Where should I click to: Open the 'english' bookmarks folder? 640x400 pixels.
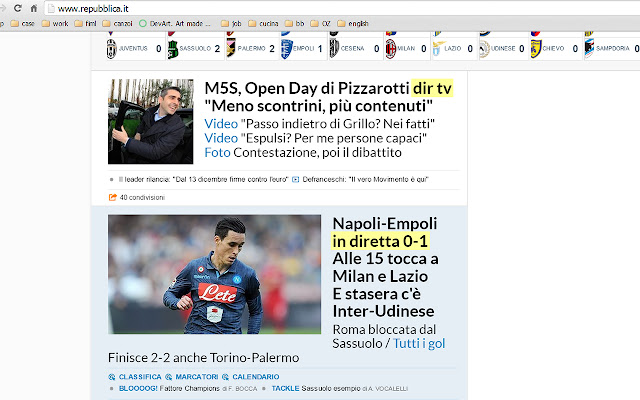pyautogui.click(x=353, y=24)
